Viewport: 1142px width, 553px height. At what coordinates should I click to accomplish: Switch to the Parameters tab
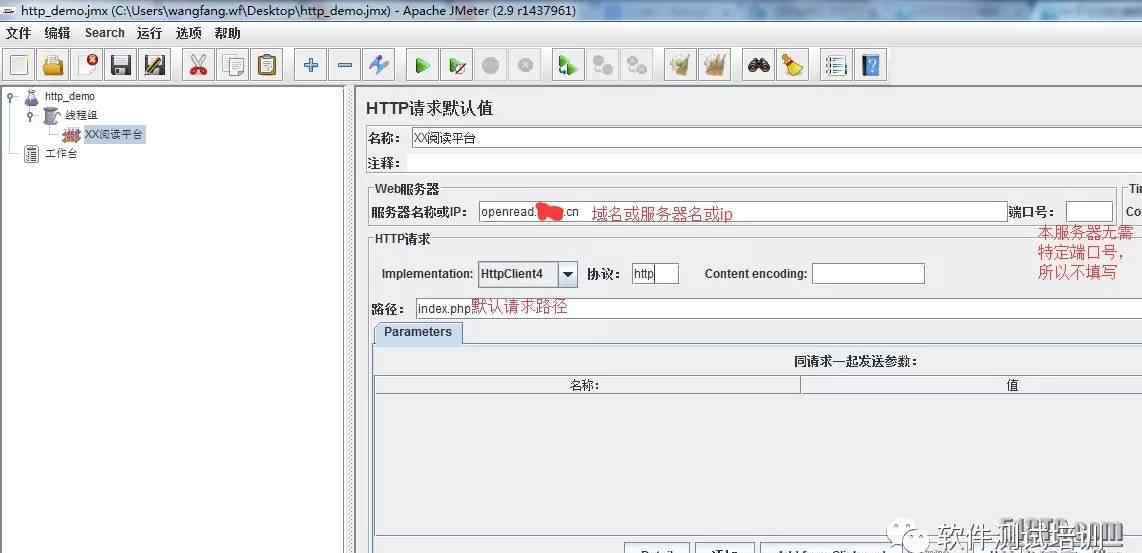[418, 332]
